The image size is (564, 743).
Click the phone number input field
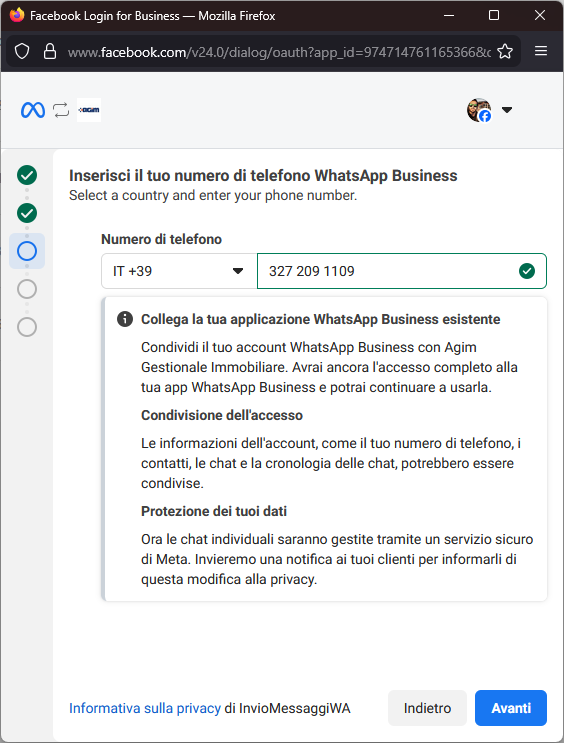(x=401, y=271)
